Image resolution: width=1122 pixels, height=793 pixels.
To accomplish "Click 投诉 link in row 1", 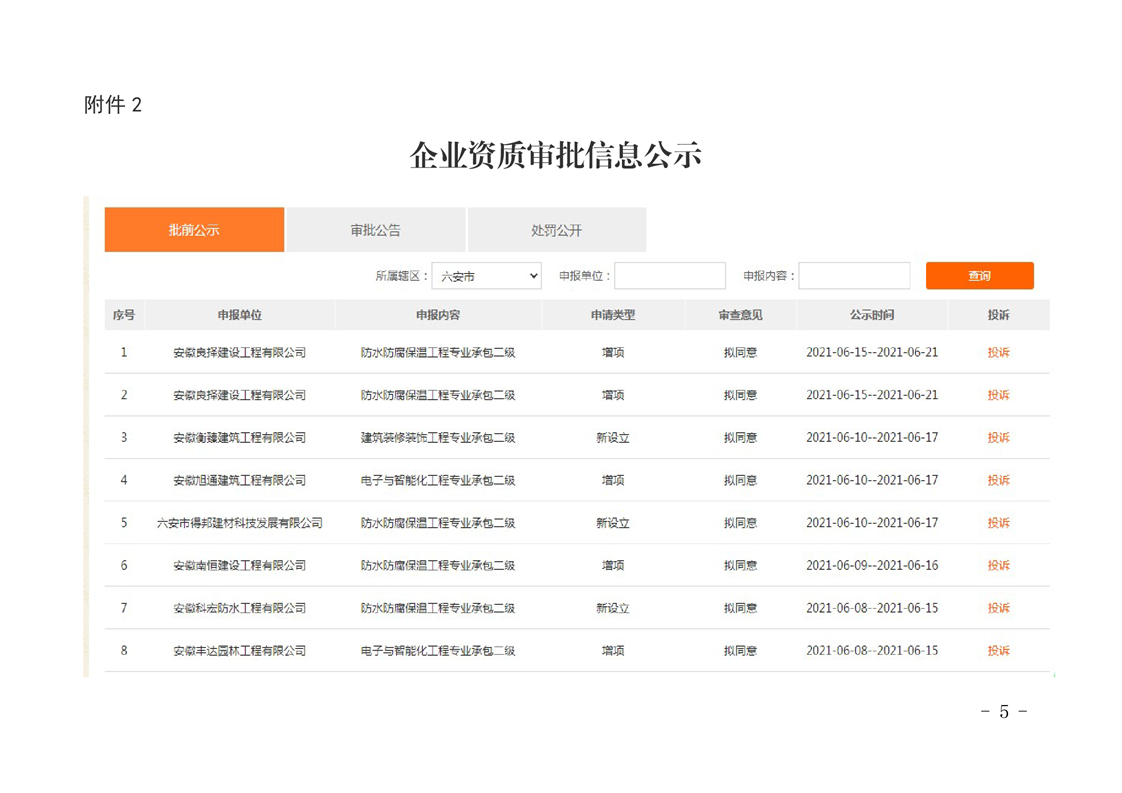I will (x=998, y=352).
